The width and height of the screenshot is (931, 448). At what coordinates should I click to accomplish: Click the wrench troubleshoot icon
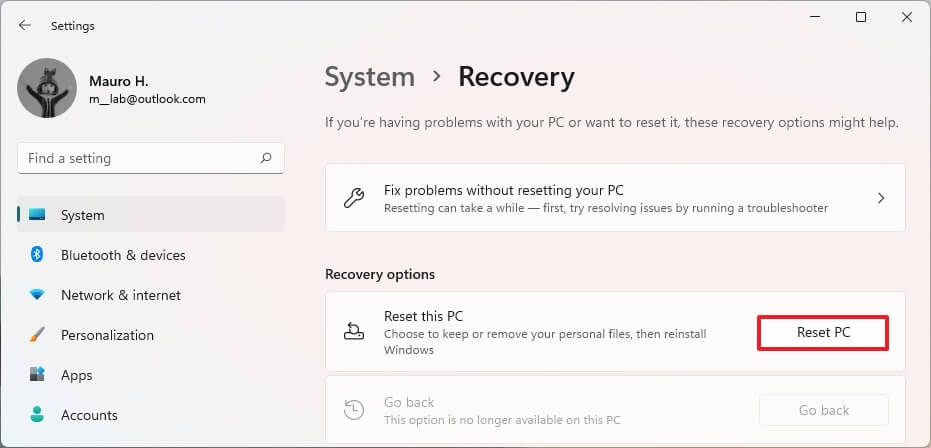coord(354,198)
